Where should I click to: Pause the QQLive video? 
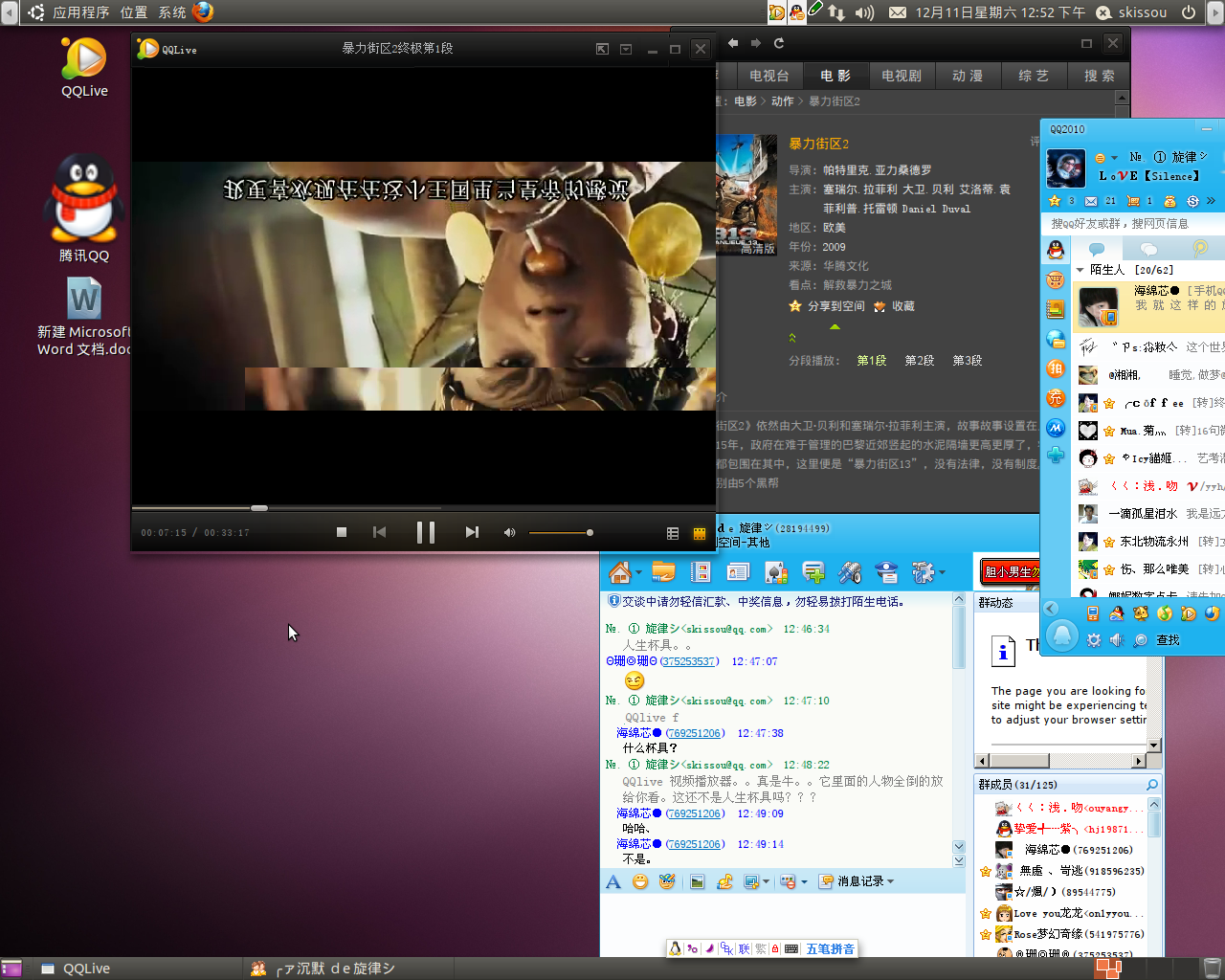[x=426, y=532]
